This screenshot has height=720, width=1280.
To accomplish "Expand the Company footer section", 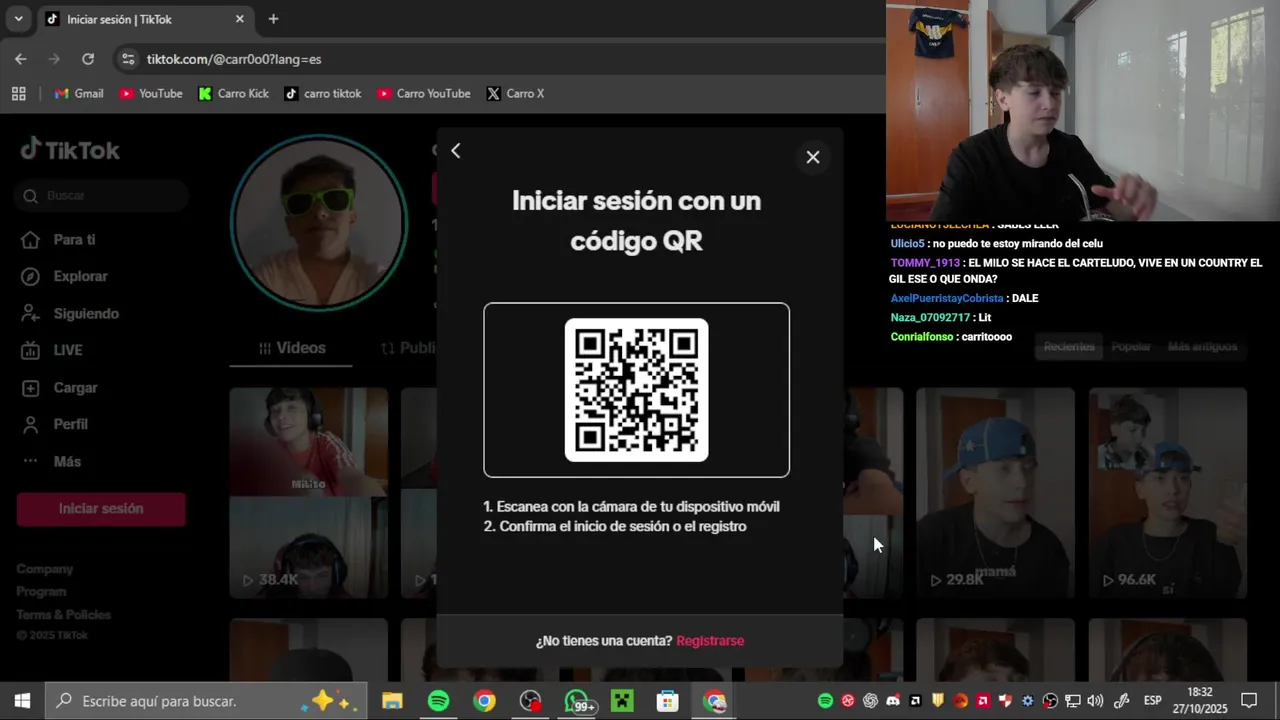I will point(45,569).
